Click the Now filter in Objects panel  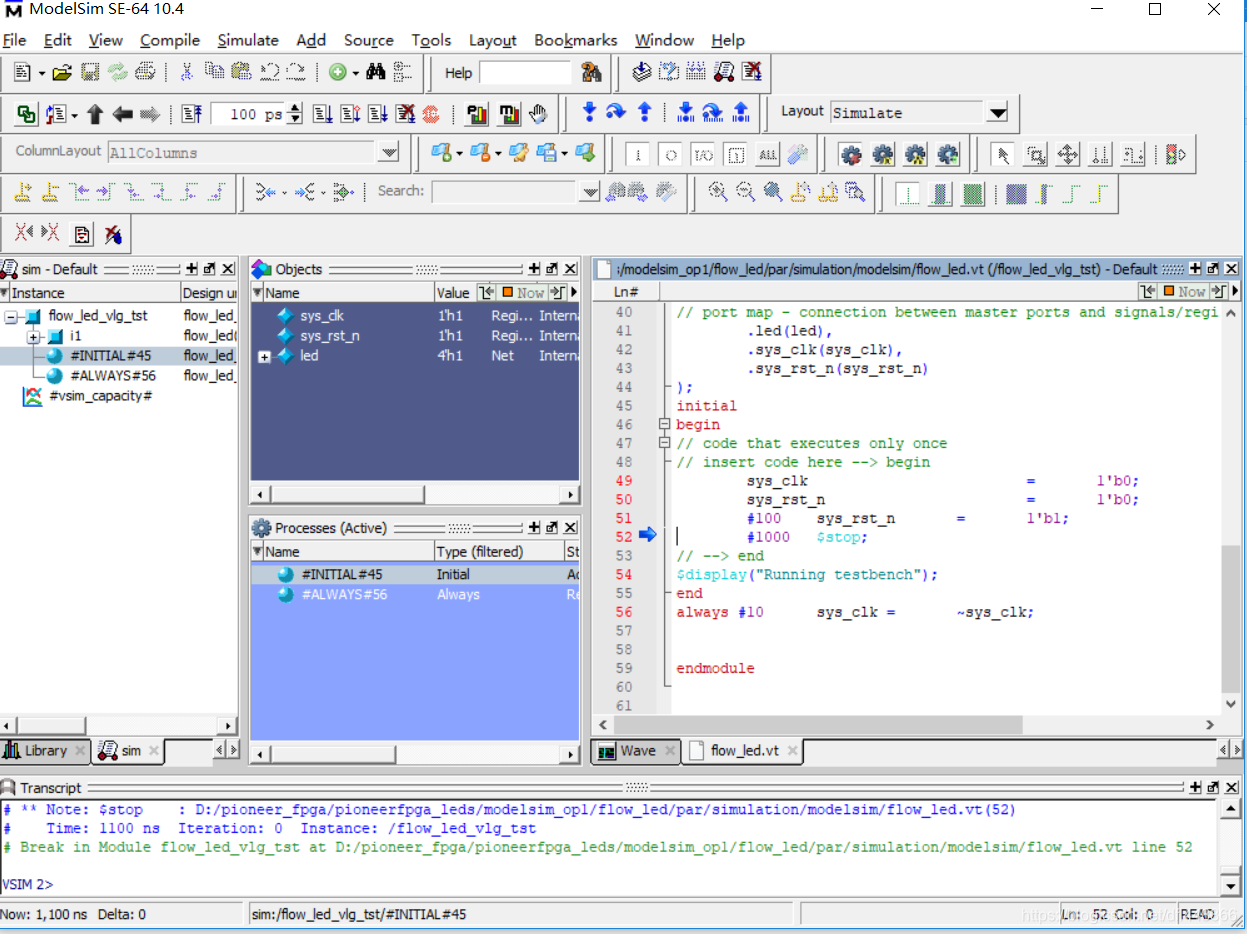coord(523,292)
